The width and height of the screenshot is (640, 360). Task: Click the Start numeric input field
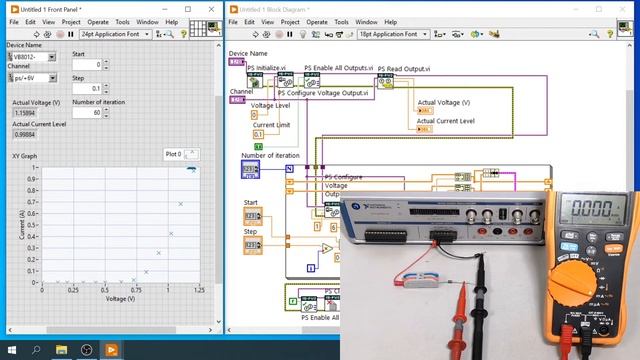[87, 64]
